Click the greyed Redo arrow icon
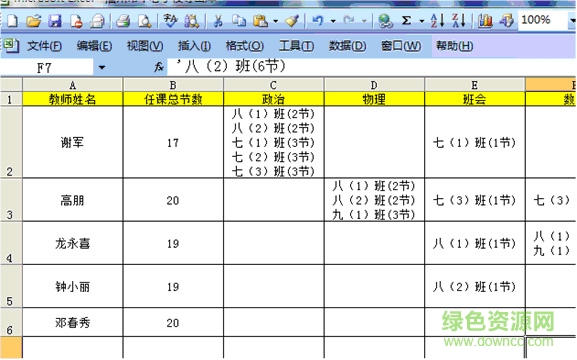This screenshot has height=360, width=577. 349,20
